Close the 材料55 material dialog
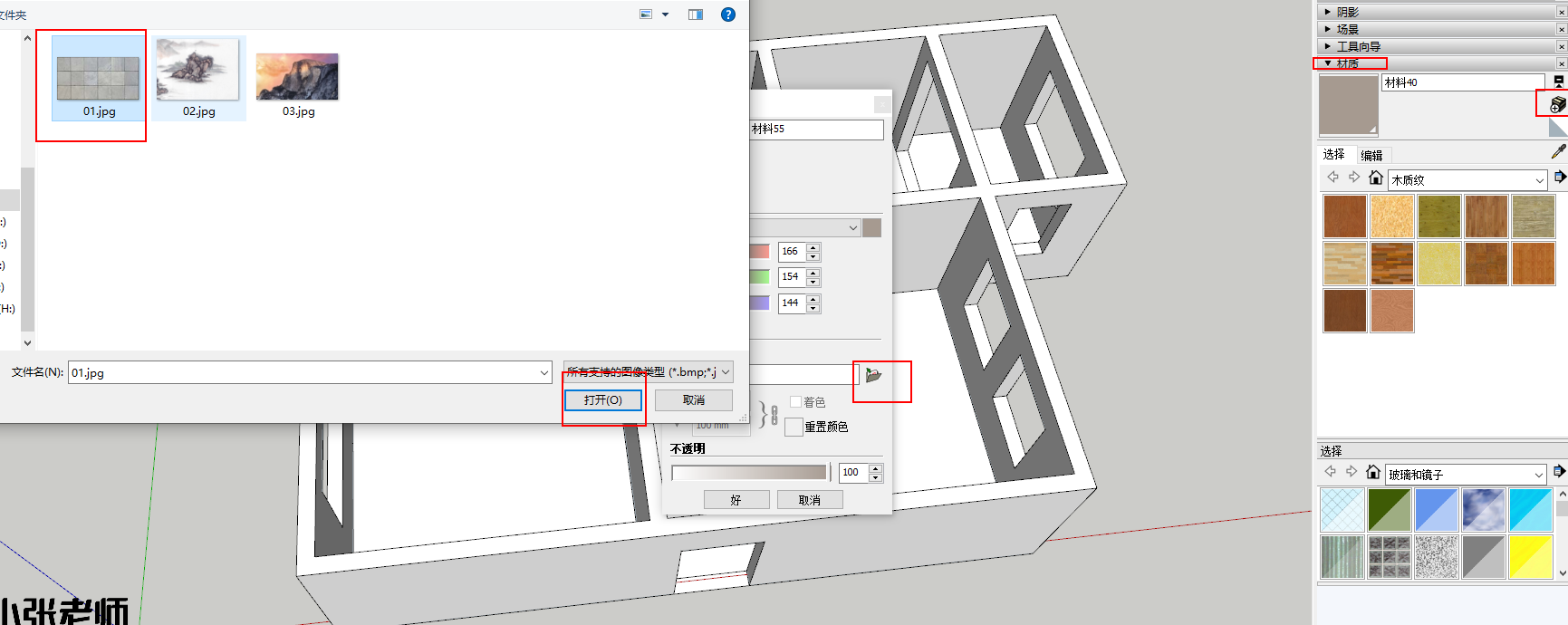This screenshot has width=1568, height=625. (881, 105)
